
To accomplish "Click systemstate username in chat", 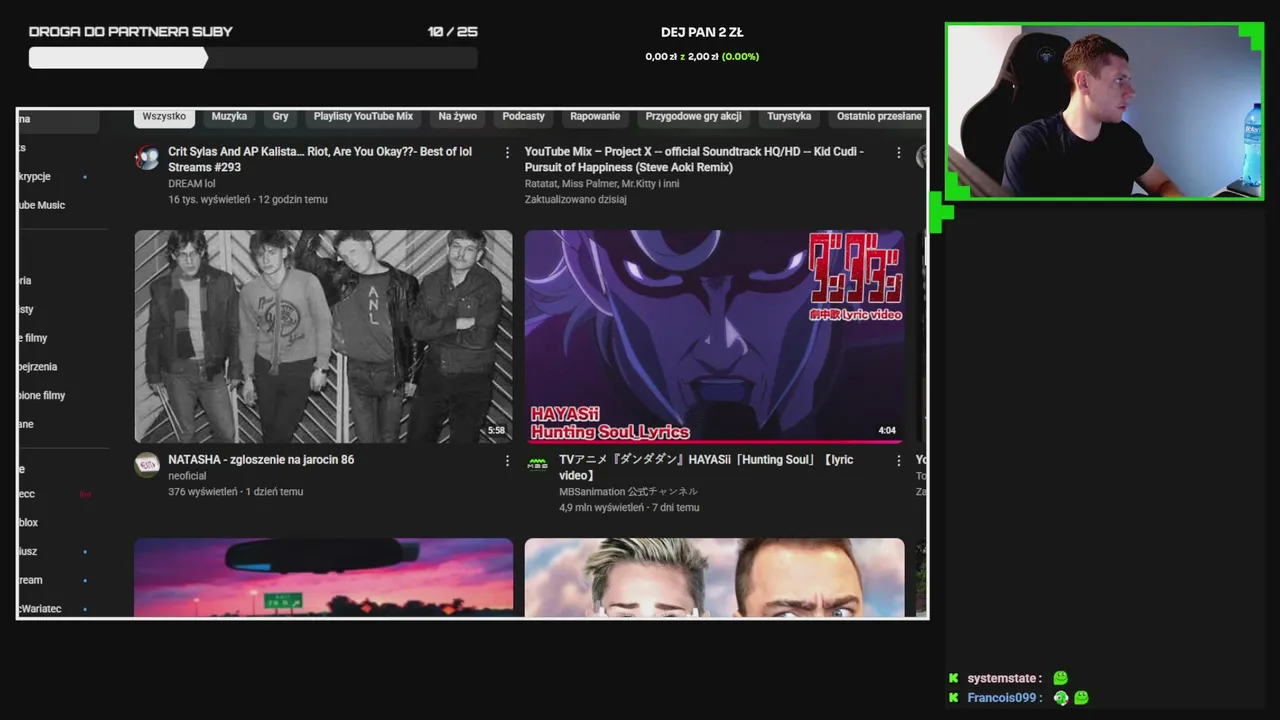I will pyautogui.click(x=1004, y=678).
